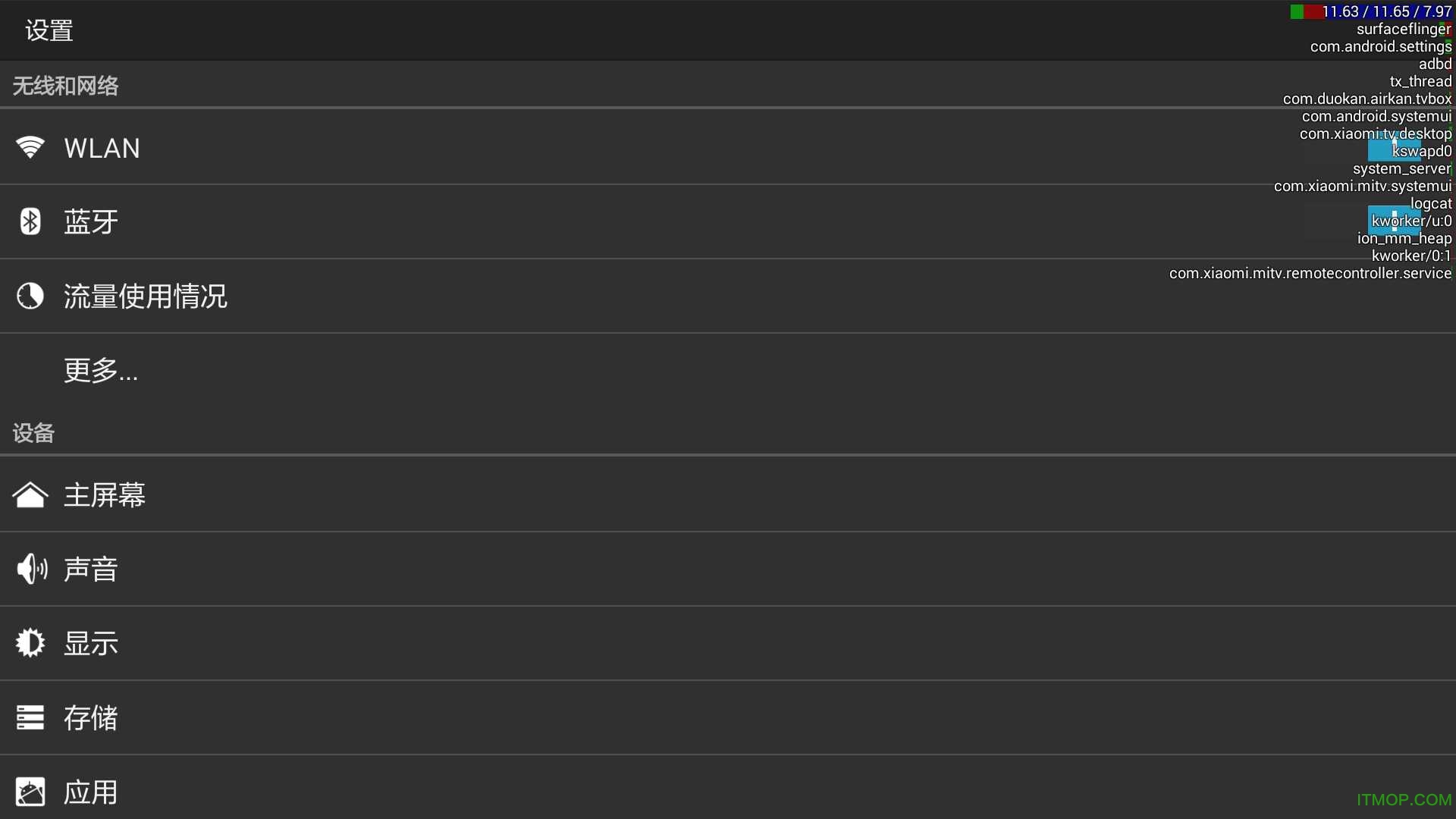Click the 设备 section header
The height and width of the screenshot is (819, 1456).
coord(34,433)
